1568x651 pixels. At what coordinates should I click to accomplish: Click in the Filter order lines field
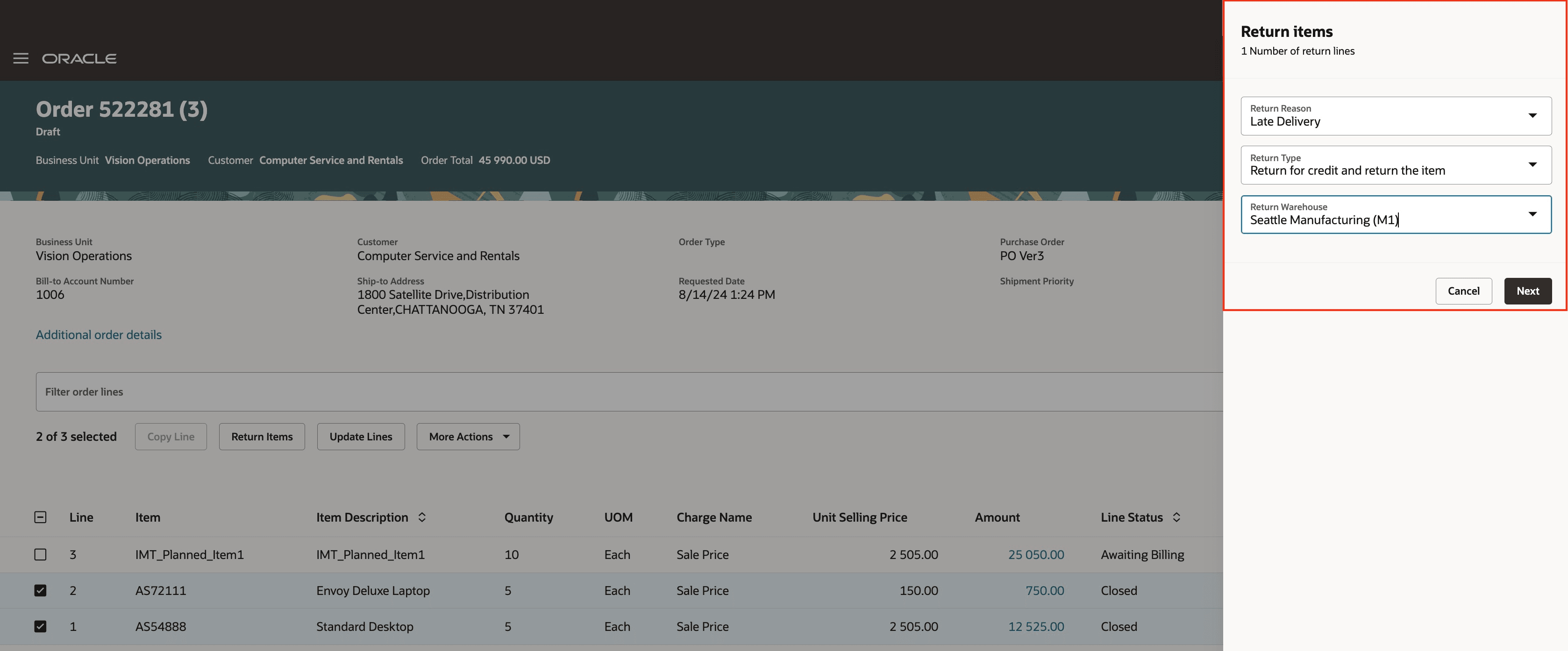tap(629, 392)
